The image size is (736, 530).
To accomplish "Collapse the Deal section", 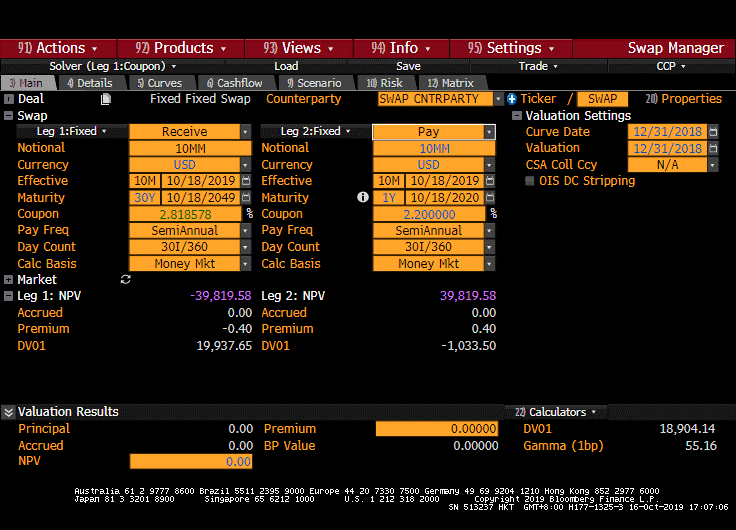I will point(8,99).
